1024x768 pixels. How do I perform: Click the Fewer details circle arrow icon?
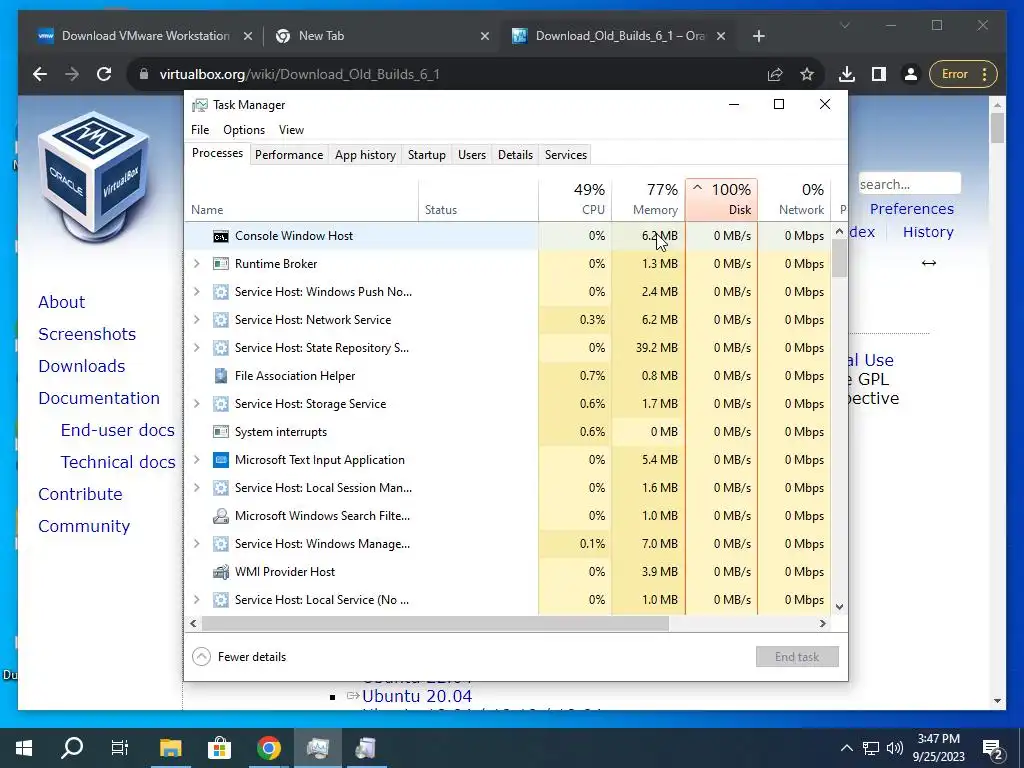coord(202,657)
